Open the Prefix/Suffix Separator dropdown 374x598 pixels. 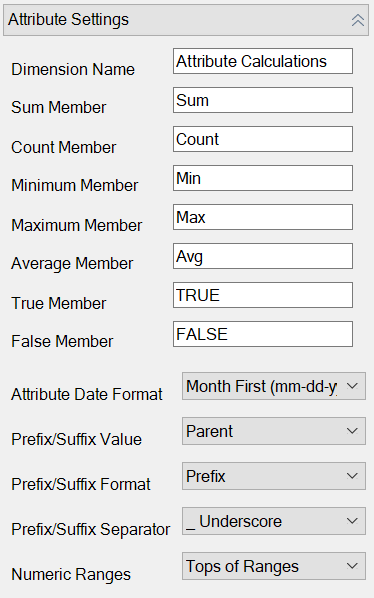click(x=274, y=521)
